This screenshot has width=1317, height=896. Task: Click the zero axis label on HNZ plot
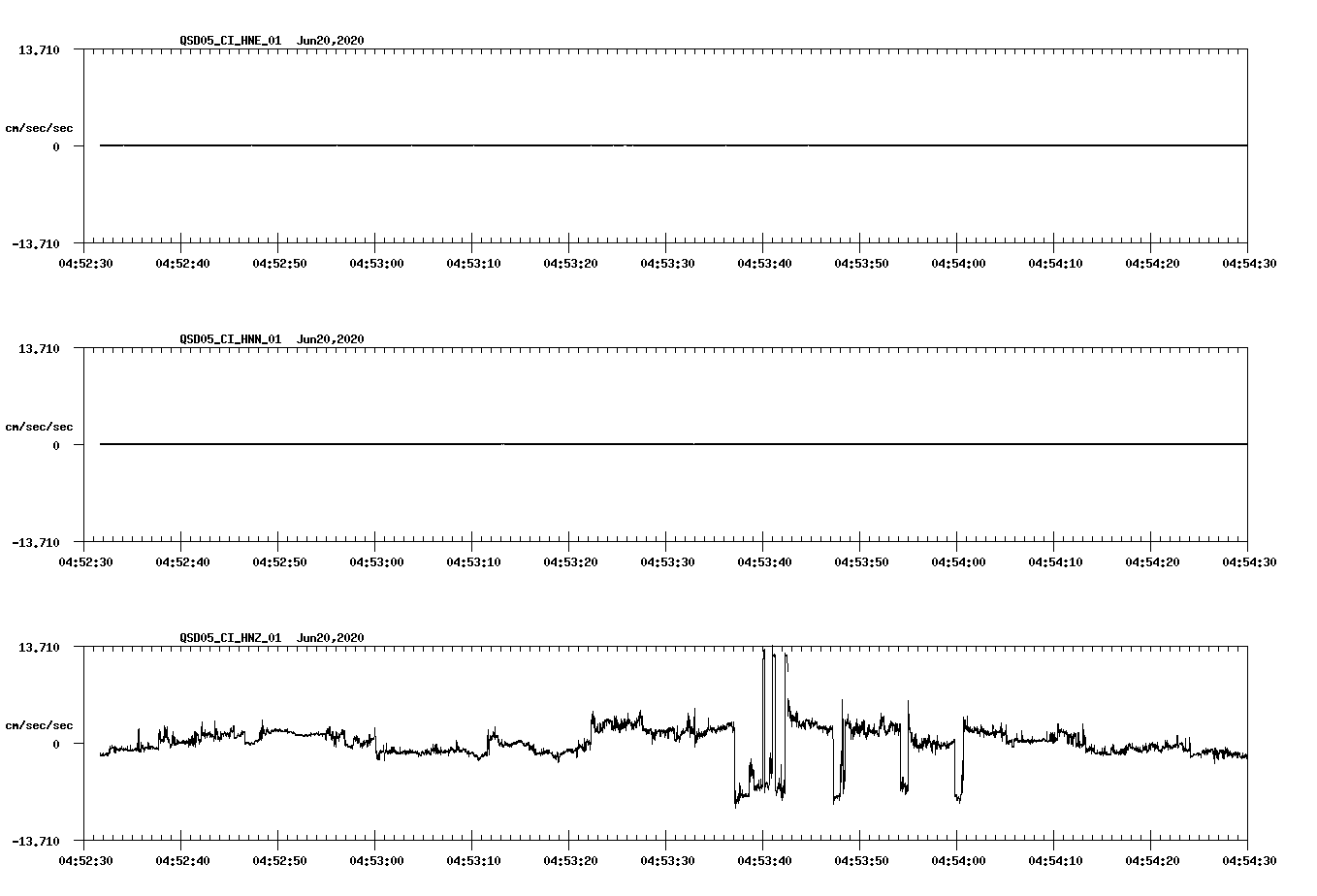(x=56, y=744)
